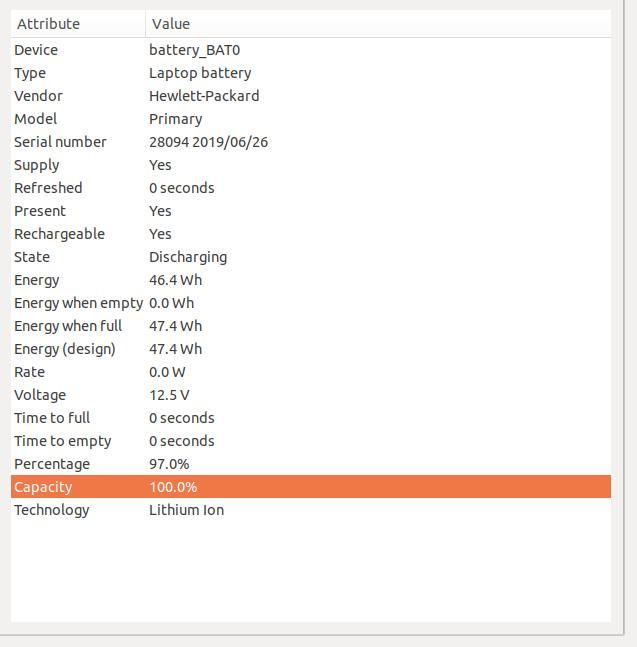Select the Serial number row
The image size is (637, 647).
tap(311, 142)
